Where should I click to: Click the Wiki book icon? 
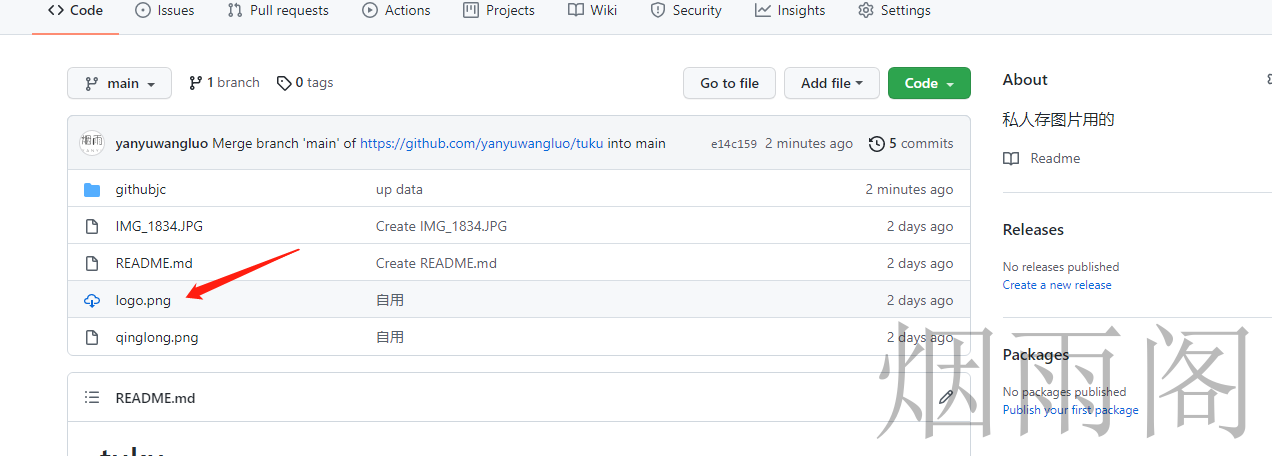click(576, 10)
